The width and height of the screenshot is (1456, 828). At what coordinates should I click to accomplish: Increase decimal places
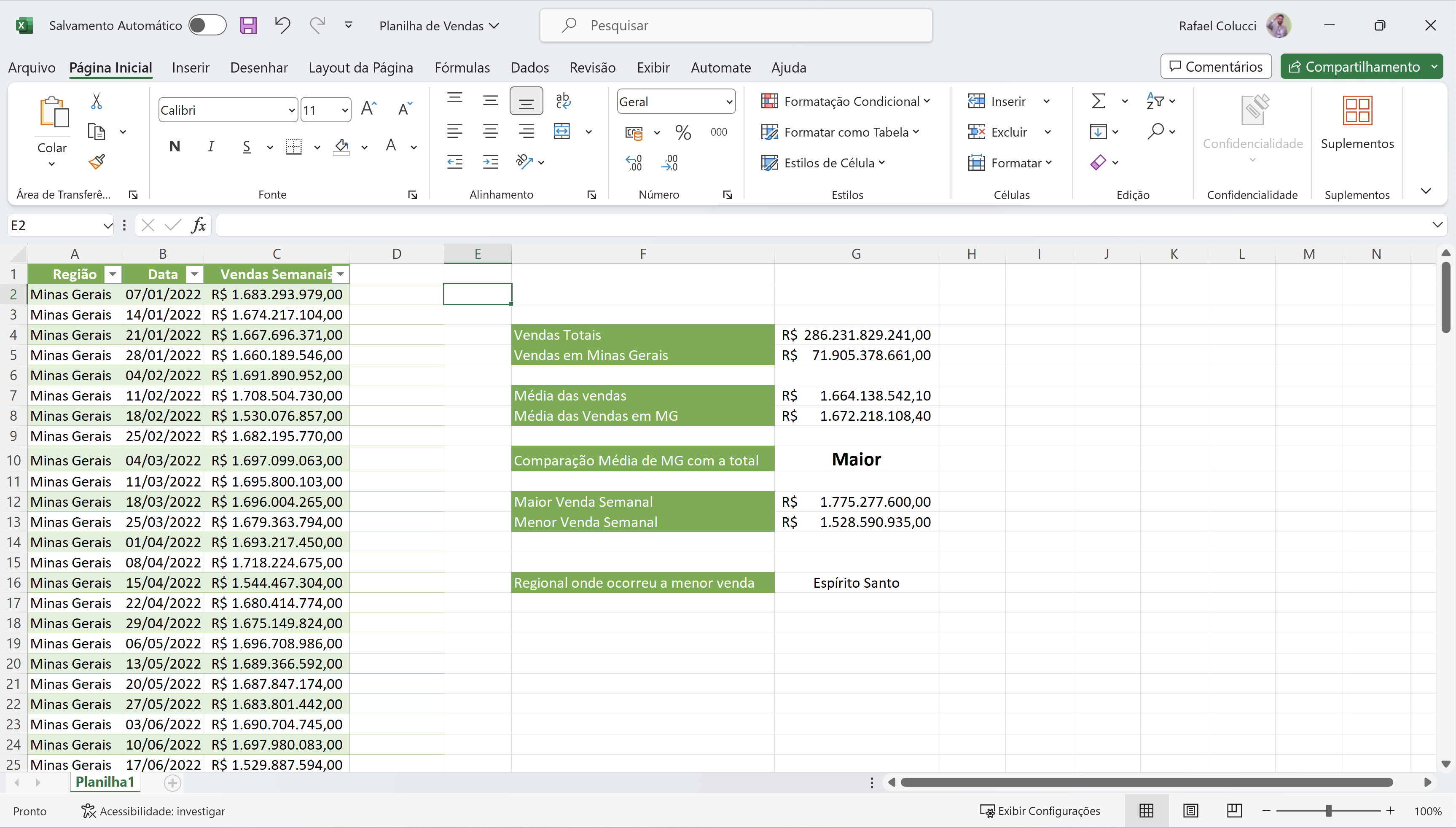634,163
